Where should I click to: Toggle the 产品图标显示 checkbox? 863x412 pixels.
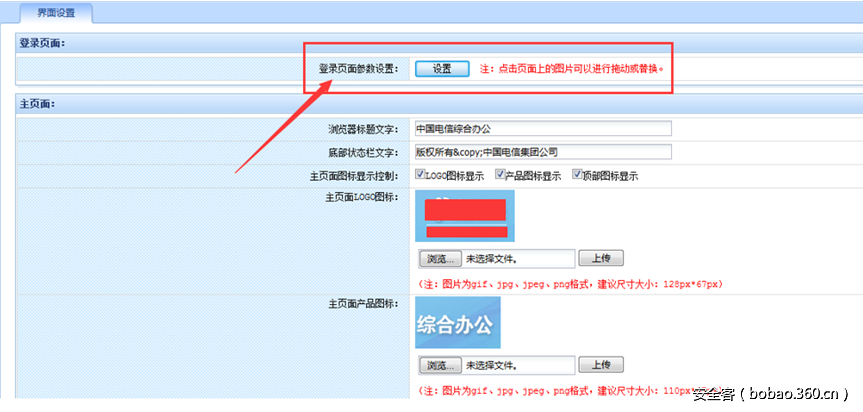pos(500,174)
